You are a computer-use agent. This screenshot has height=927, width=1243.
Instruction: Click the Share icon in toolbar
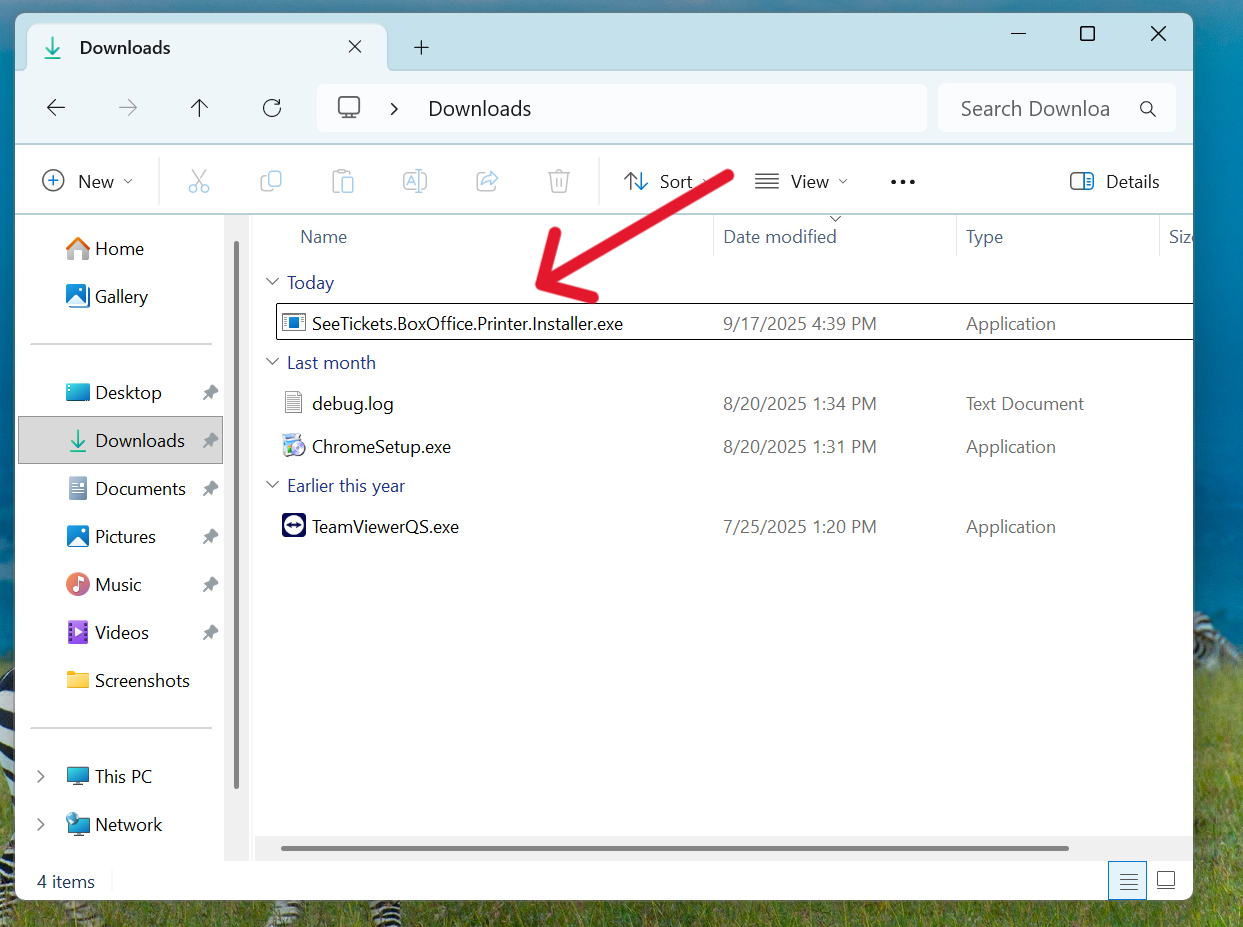pyautogui.click(x=487, y=181)
